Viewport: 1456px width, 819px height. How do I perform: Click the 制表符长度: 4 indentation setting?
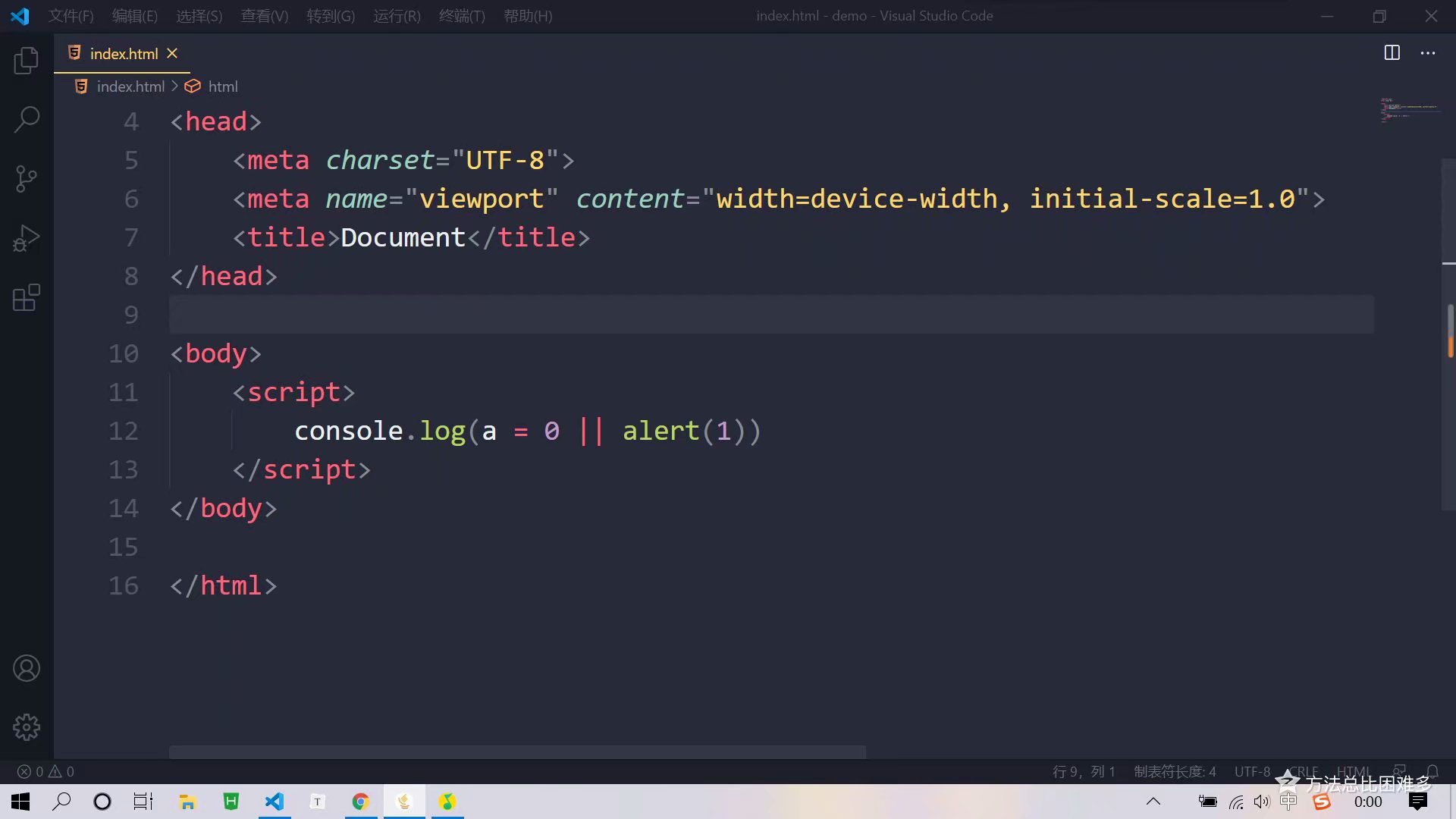coord(1175,771)
